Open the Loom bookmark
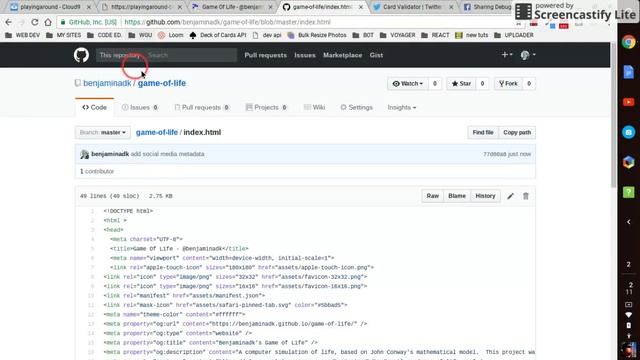 tap(171, 36)
